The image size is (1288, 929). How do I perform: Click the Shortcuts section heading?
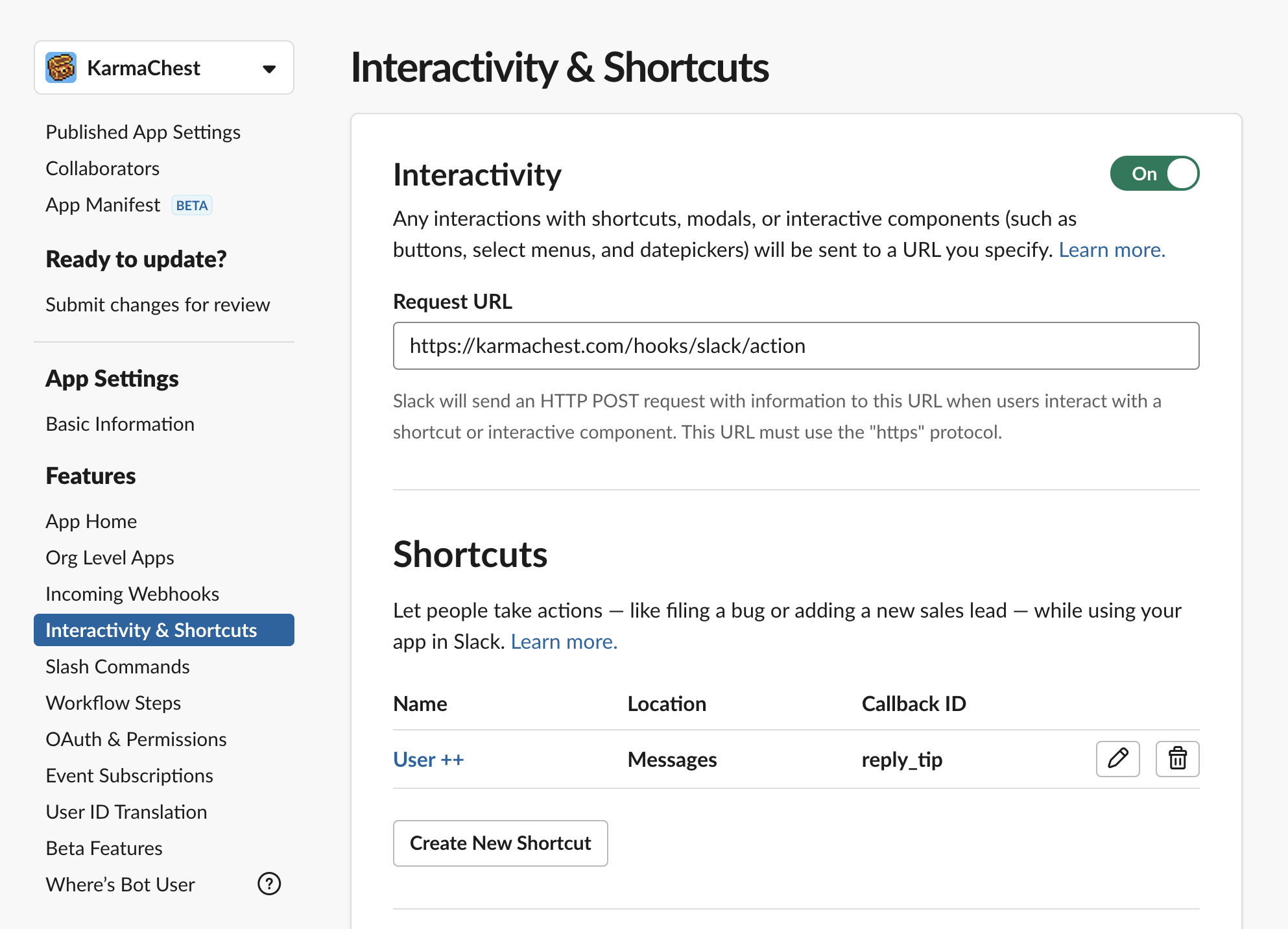pyautogui.click(x=470, y=555)
